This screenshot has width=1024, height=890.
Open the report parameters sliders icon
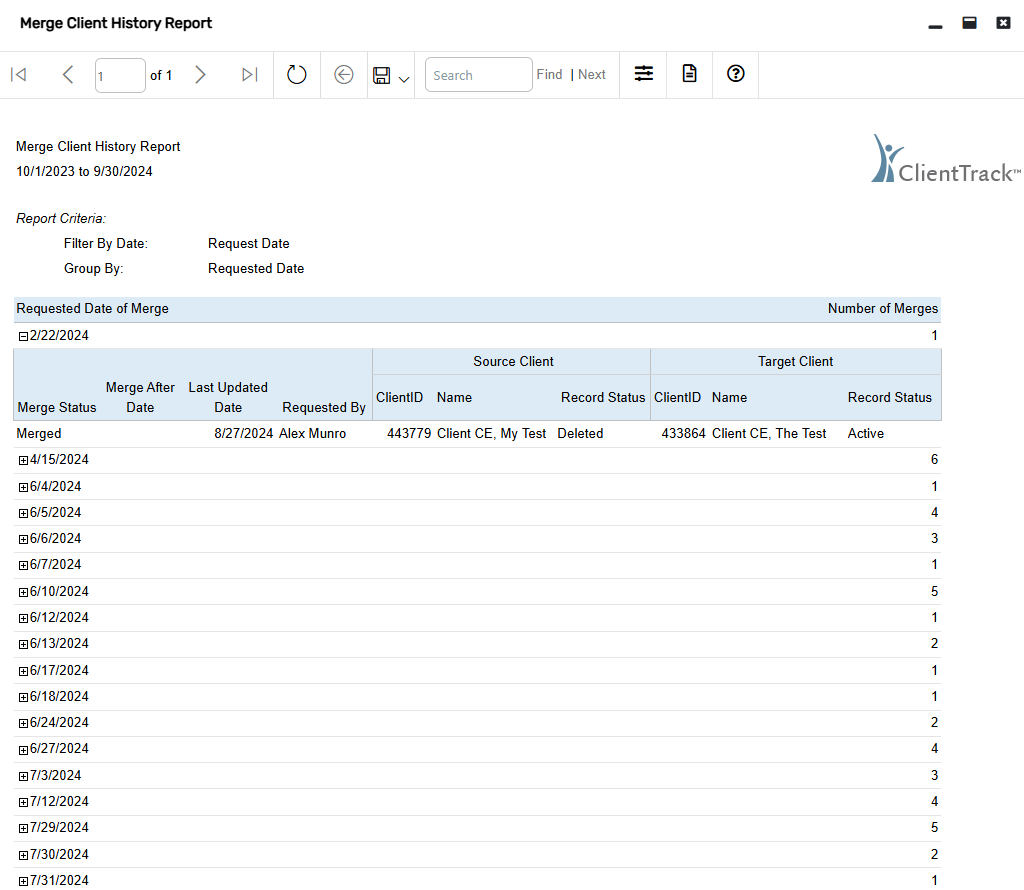pos(643,74)
